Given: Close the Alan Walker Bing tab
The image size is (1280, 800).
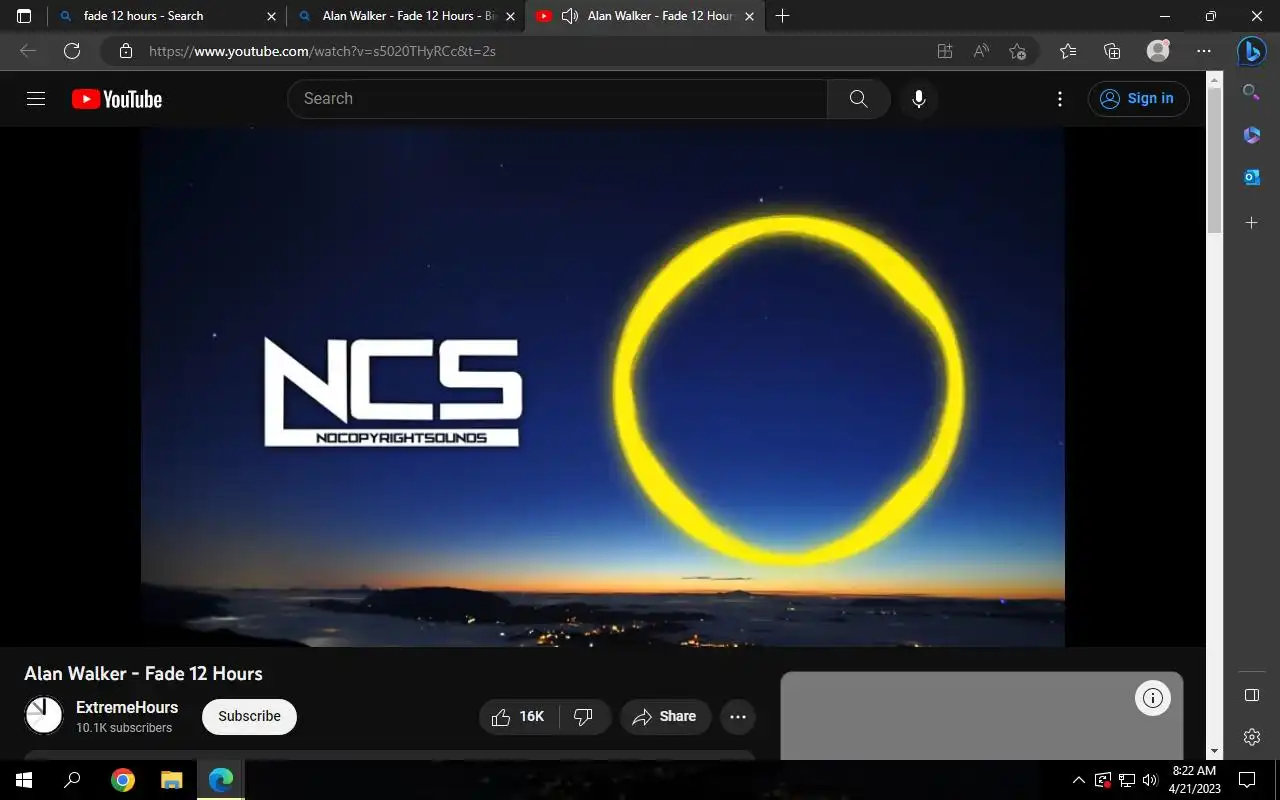Looking at the screenshot, I should [x=511, y=16].
